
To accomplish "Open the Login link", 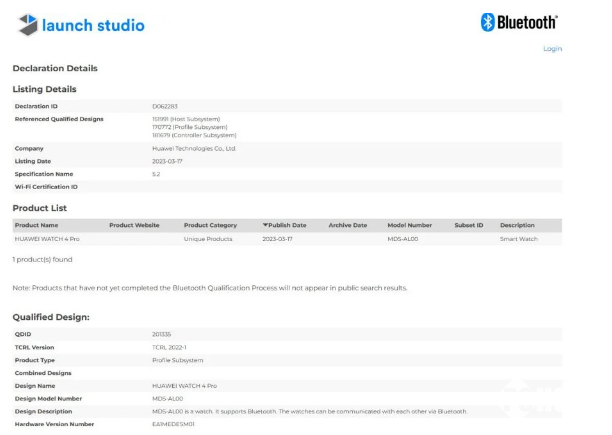I will coord(552,48).
